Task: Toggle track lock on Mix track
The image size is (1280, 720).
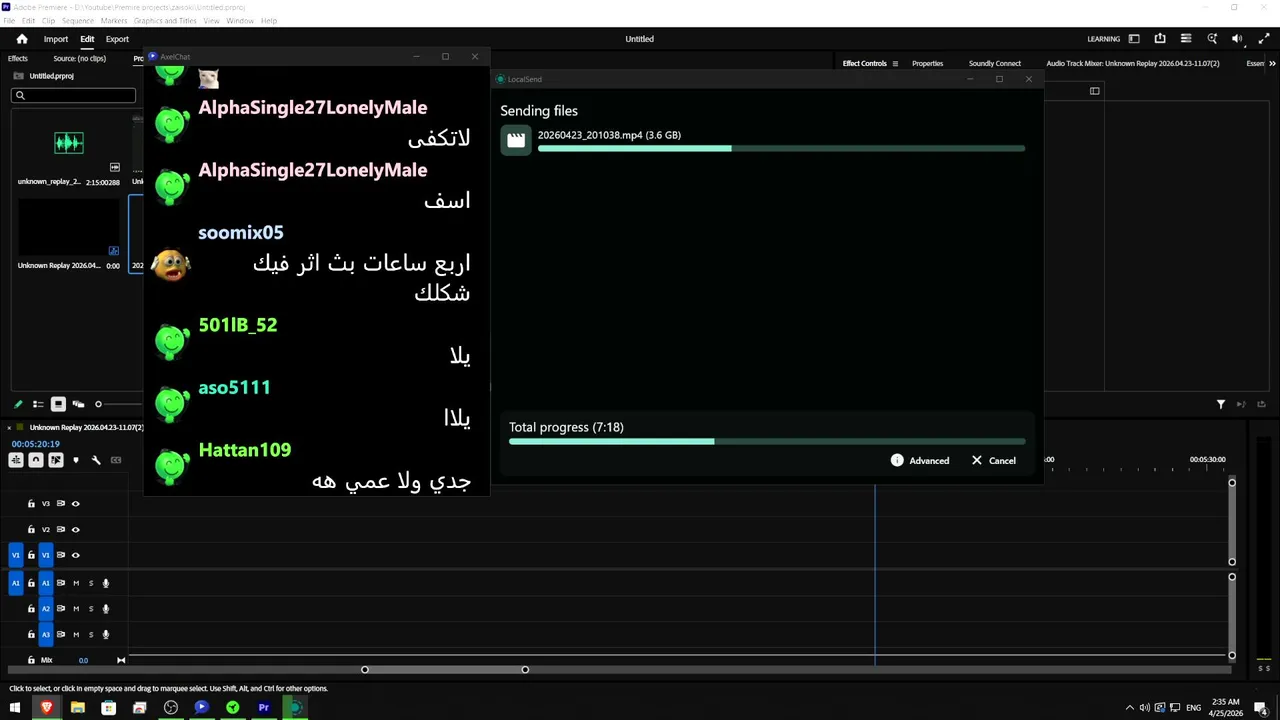Action: (x=31, y=660)
